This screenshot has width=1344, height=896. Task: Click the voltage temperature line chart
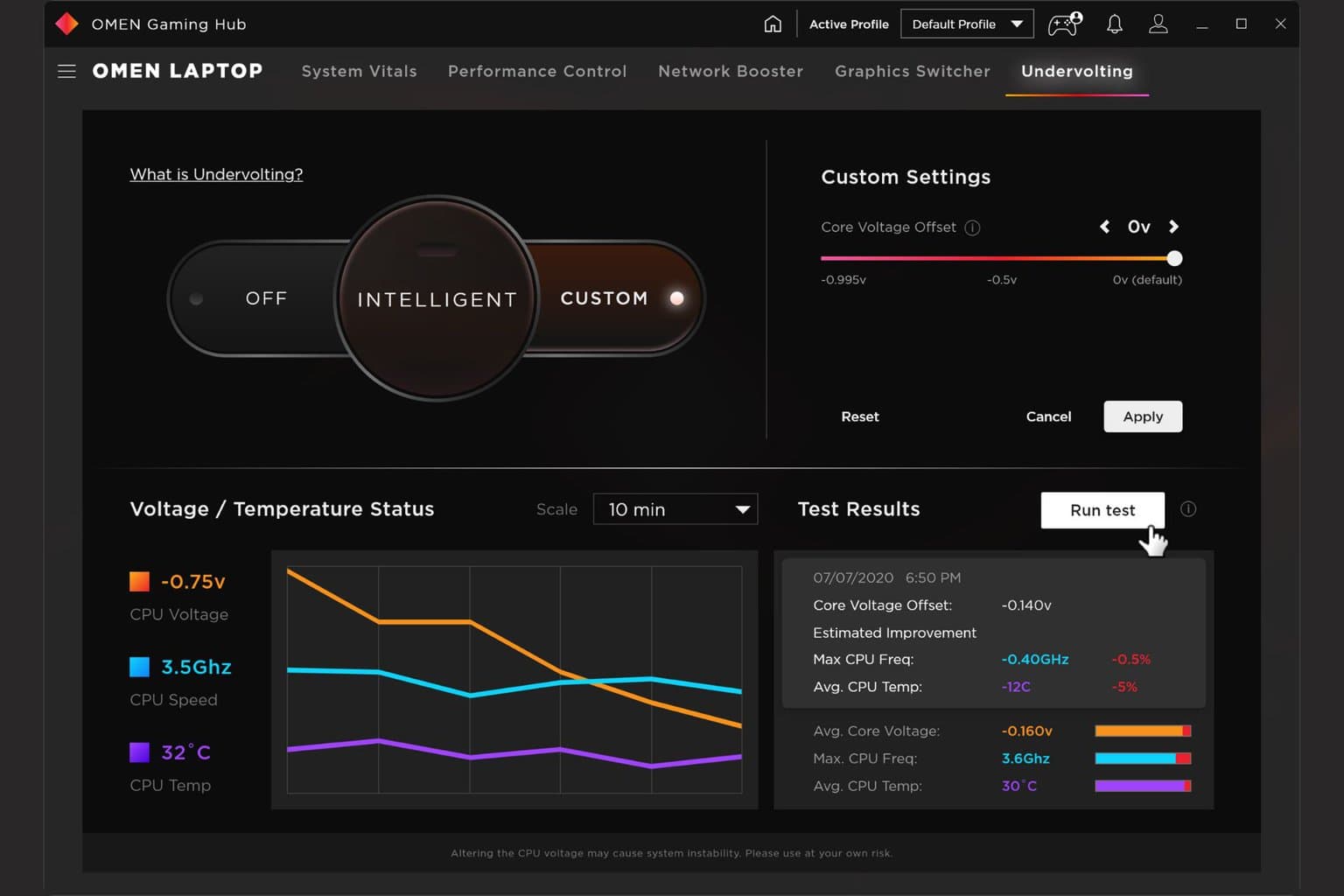(x=514, y=680)
